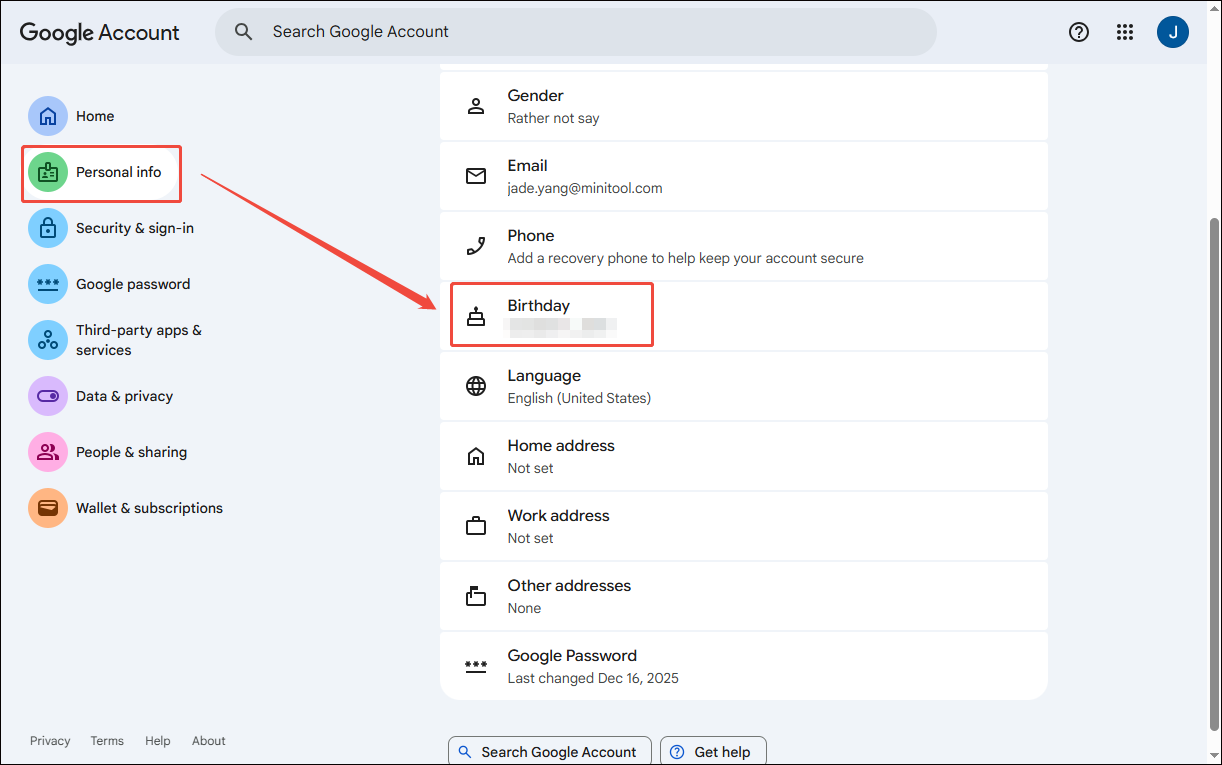This screenshot has height=765, width=1222.
Task: Click the Home address house icon
Action: coord(476,456)
